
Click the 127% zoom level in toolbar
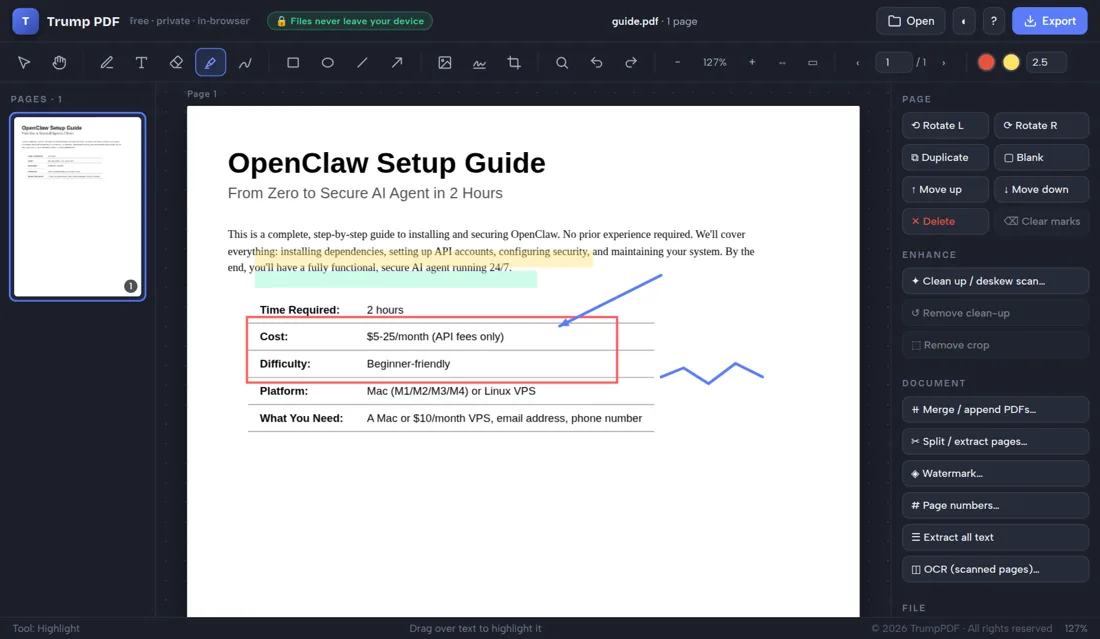pyautogui.click(x=714, y=62)
